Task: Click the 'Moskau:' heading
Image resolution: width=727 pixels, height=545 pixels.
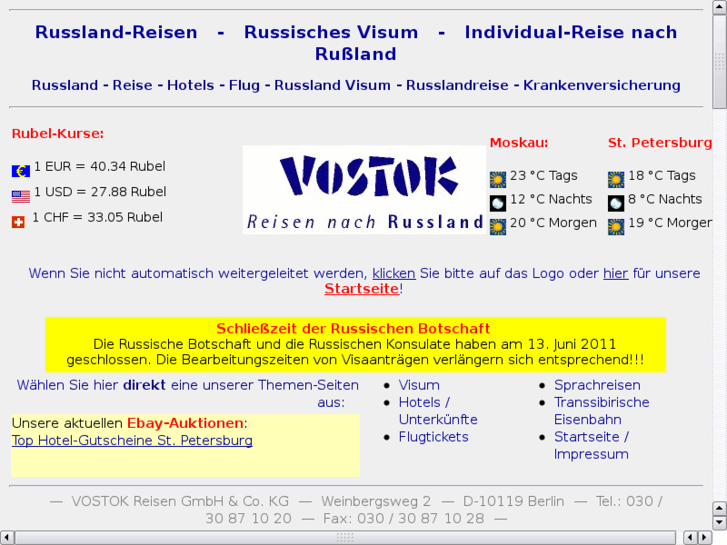Action: click(x=519, y=142)
